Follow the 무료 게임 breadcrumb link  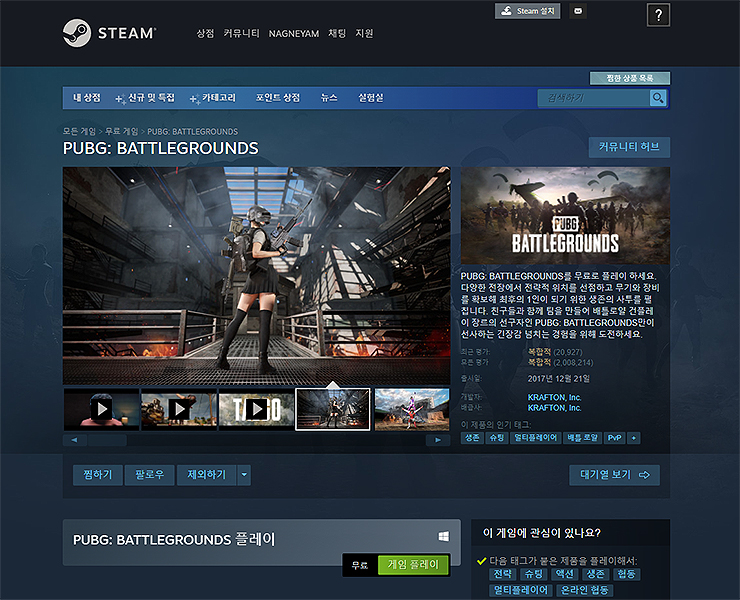(x=121, y=131)
